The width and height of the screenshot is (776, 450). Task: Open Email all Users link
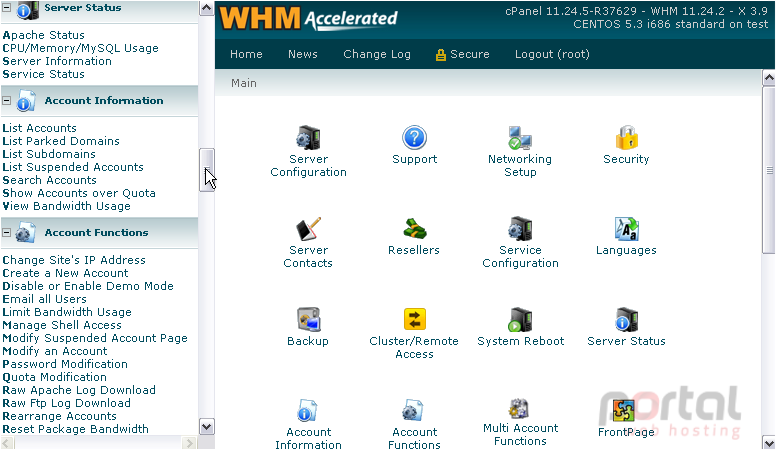(45, 299)
